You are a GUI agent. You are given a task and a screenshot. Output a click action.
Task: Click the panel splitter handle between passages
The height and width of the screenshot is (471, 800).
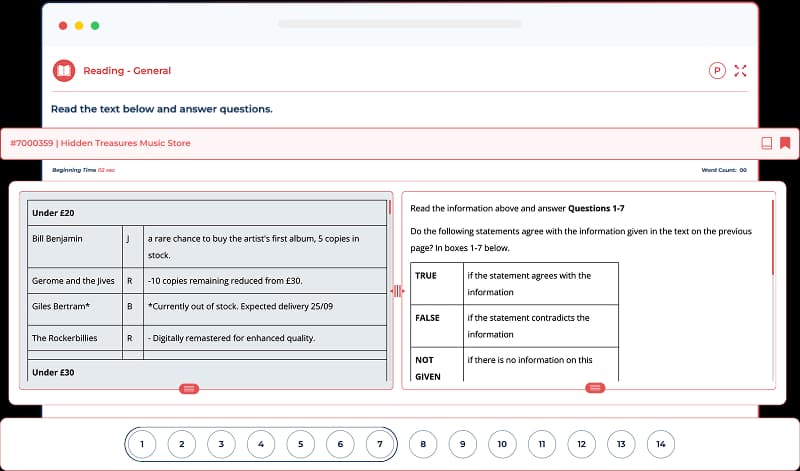click(397, 290)
